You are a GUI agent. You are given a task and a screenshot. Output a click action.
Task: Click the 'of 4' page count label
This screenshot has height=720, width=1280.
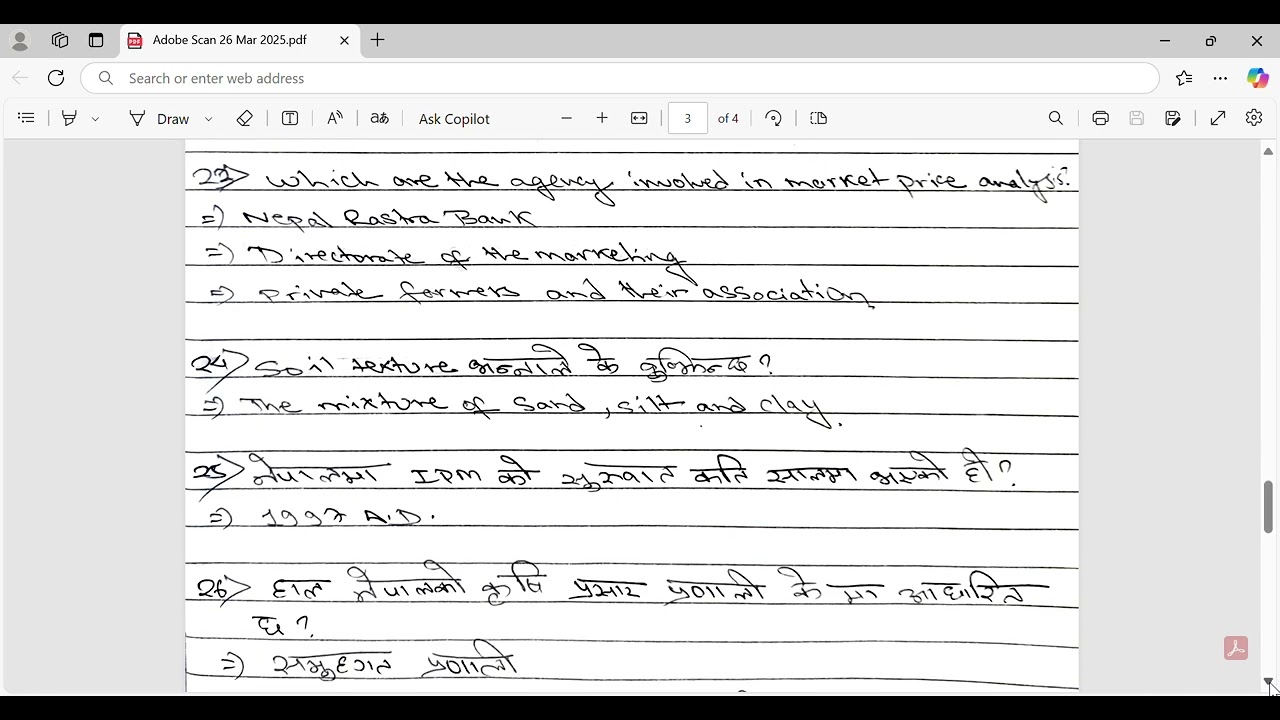click(x=728, y=118)
